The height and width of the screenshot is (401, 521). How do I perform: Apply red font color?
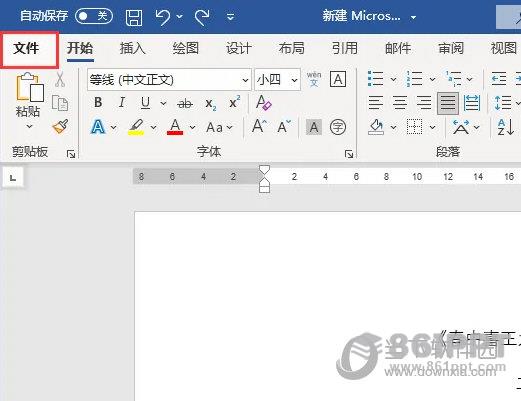click(x=175, y=127)
